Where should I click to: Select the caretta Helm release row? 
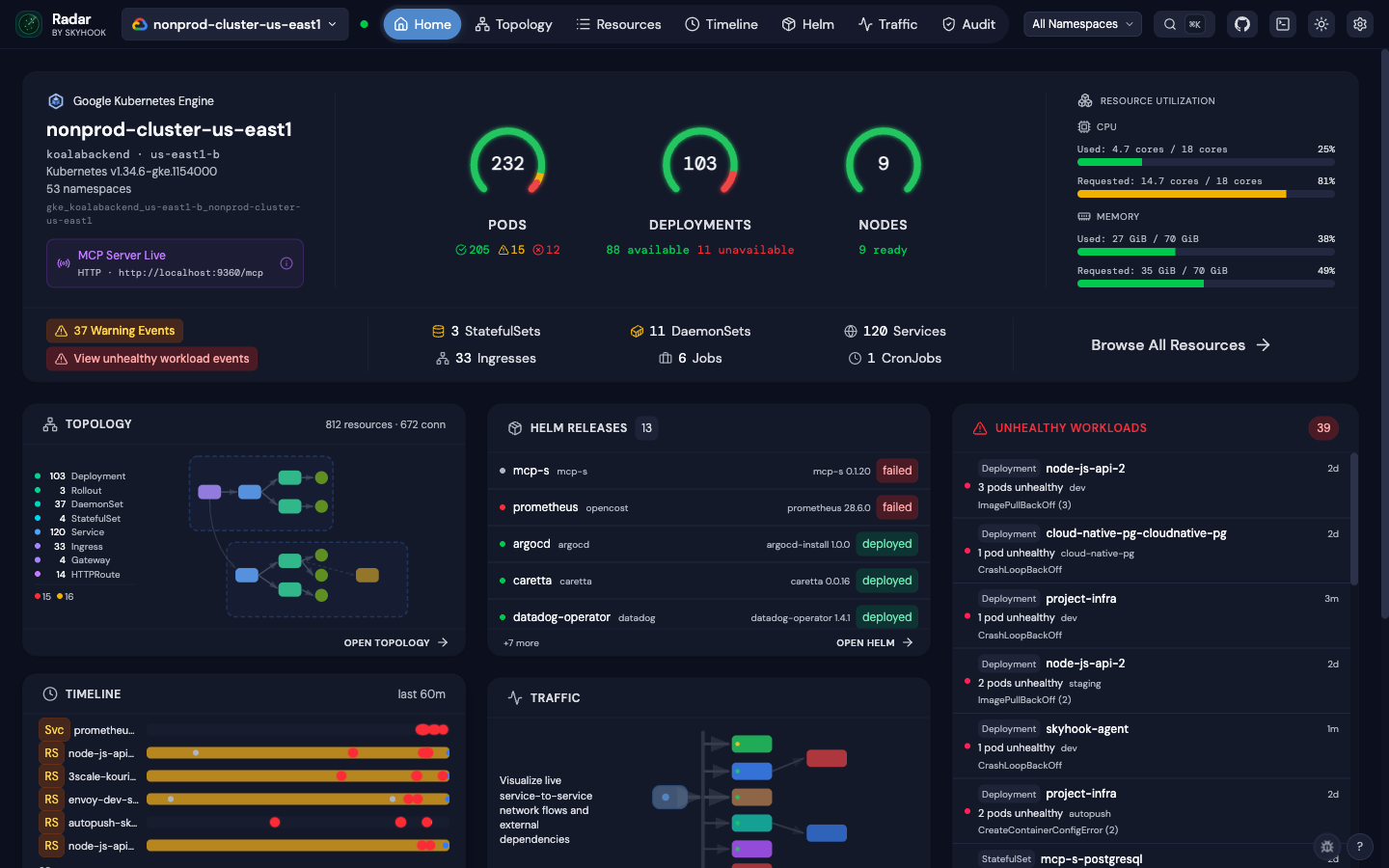tap(709, 581)
